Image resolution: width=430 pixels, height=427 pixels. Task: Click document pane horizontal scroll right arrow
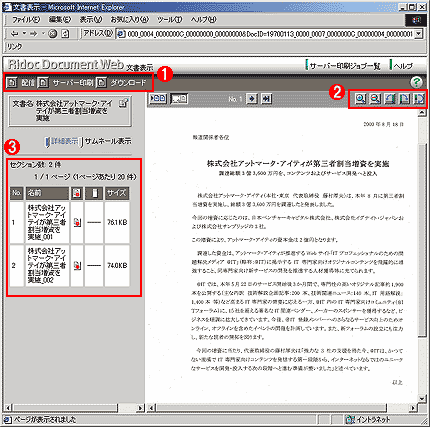[414, 407]
